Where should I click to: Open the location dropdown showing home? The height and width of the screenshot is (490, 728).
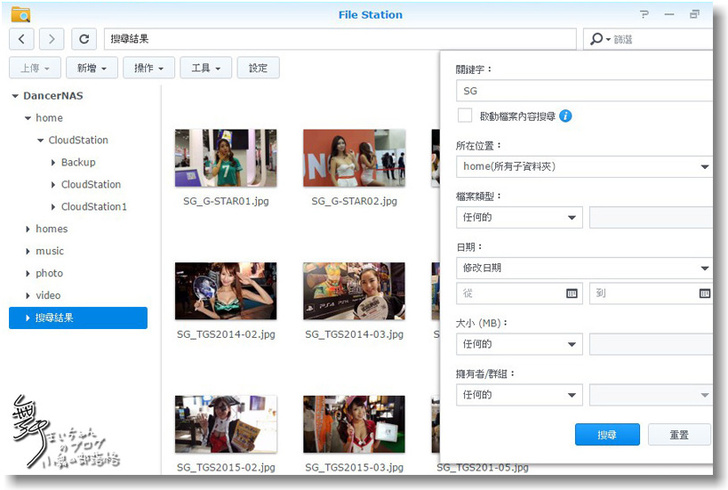pos(584,166)
